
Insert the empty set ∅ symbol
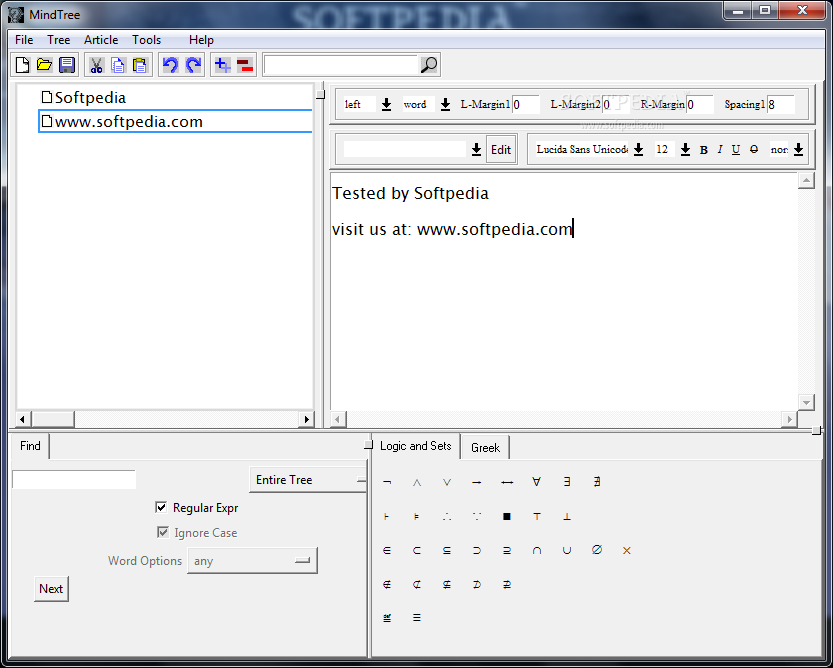coord(597,550)
